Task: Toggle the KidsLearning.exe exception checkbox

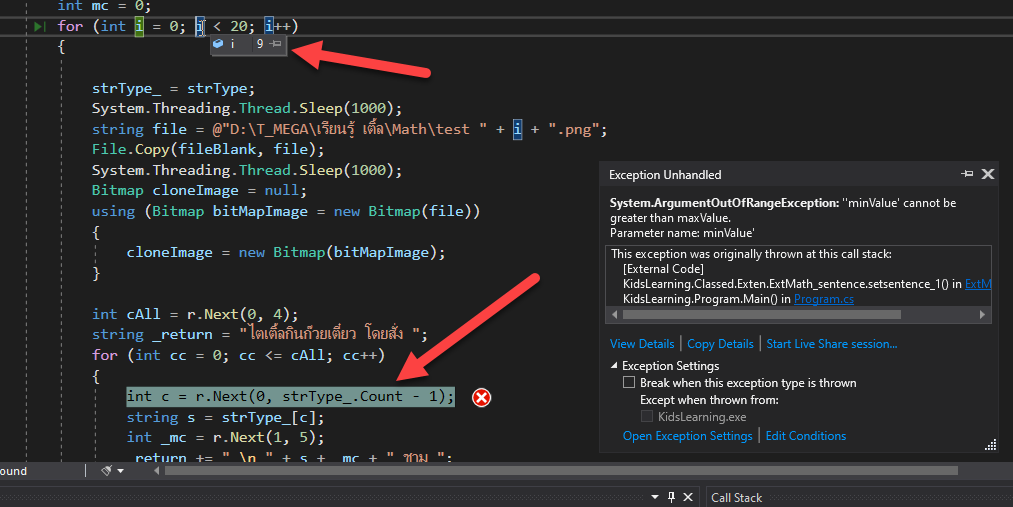Action: (x=647, y=416)
